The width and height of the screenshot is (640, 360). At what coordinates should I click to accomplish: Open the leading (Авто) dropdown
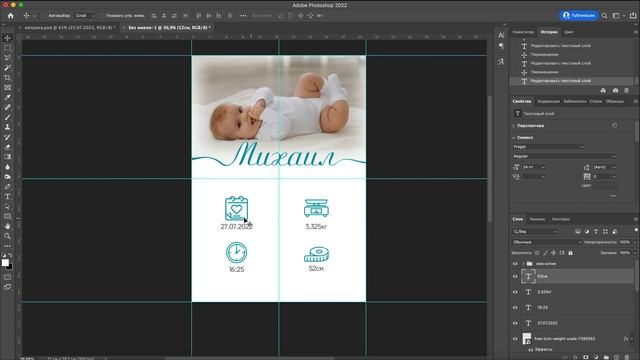click(x=614, y=167)
